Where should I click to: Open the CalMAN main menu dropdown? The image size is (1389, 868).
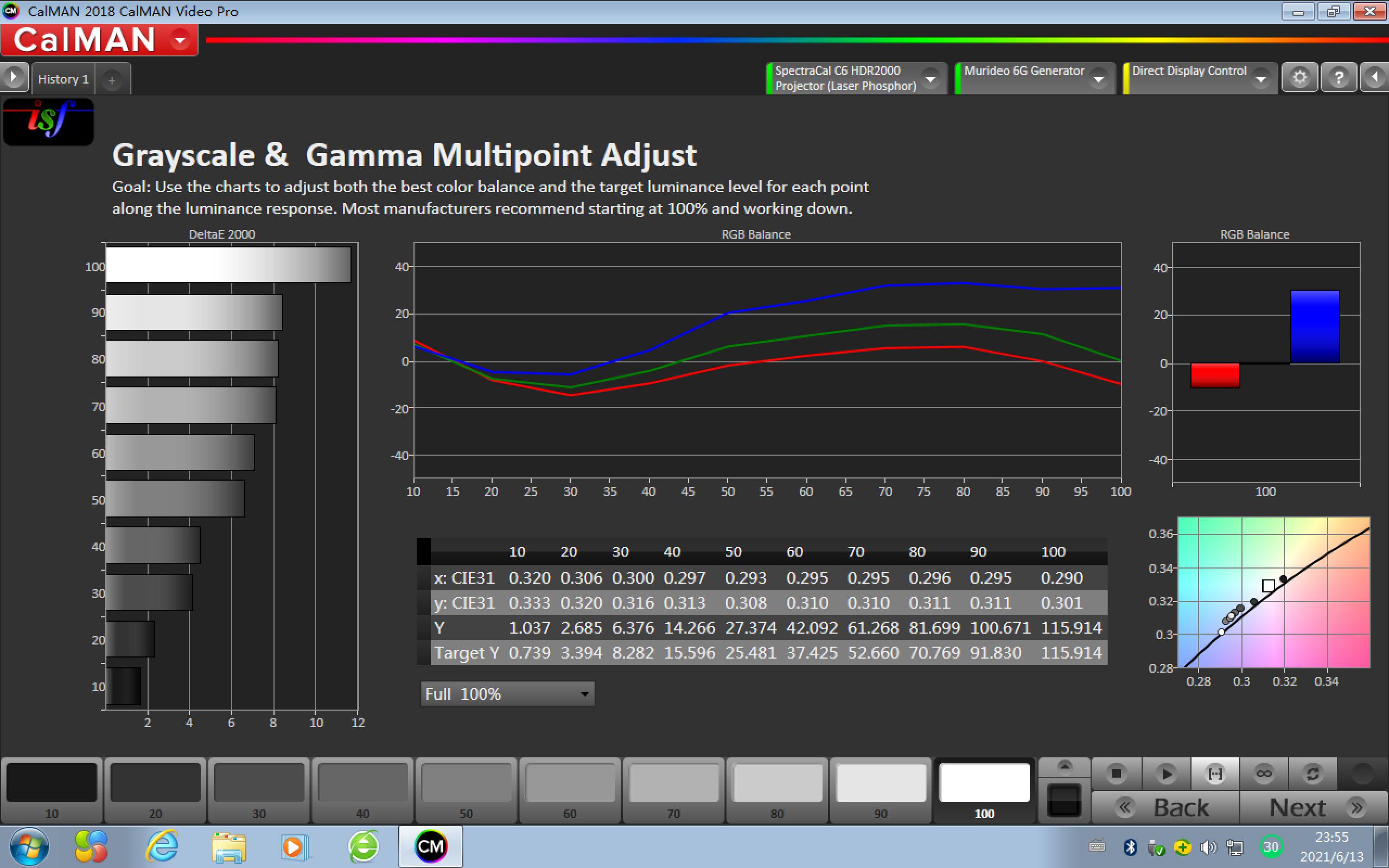pos(180,40)
